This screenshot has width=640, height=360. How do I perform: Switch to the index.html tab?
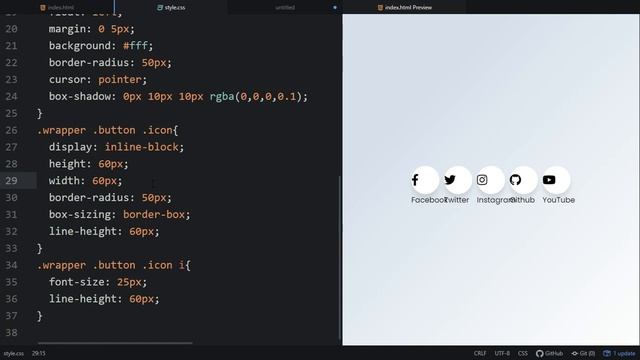(x=57, y=7)
